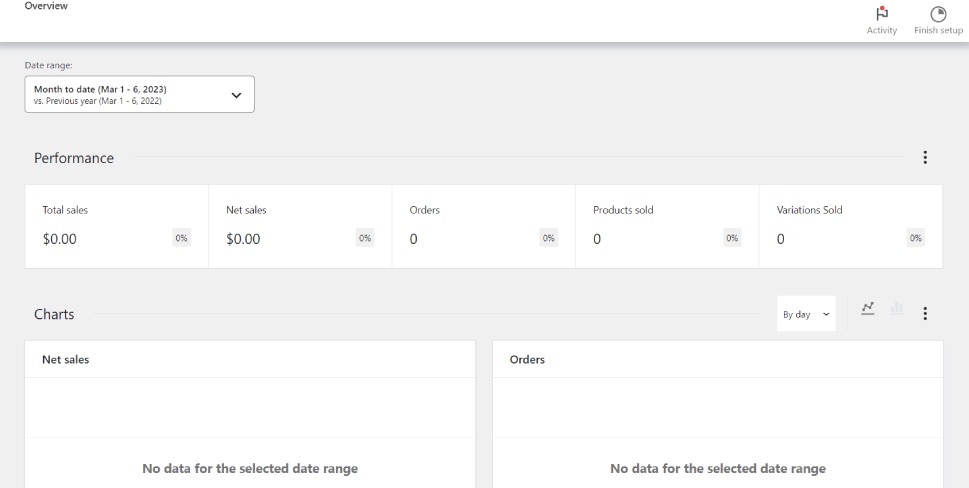The width and height of the screenshot is (969, 488).
Task: Select the Products sold performance card
Action: tap(667, 226)
